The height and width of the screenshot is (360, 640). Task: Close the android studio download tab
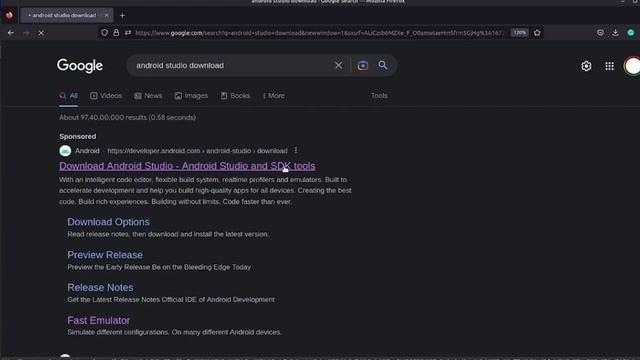(x=107, y=15)
